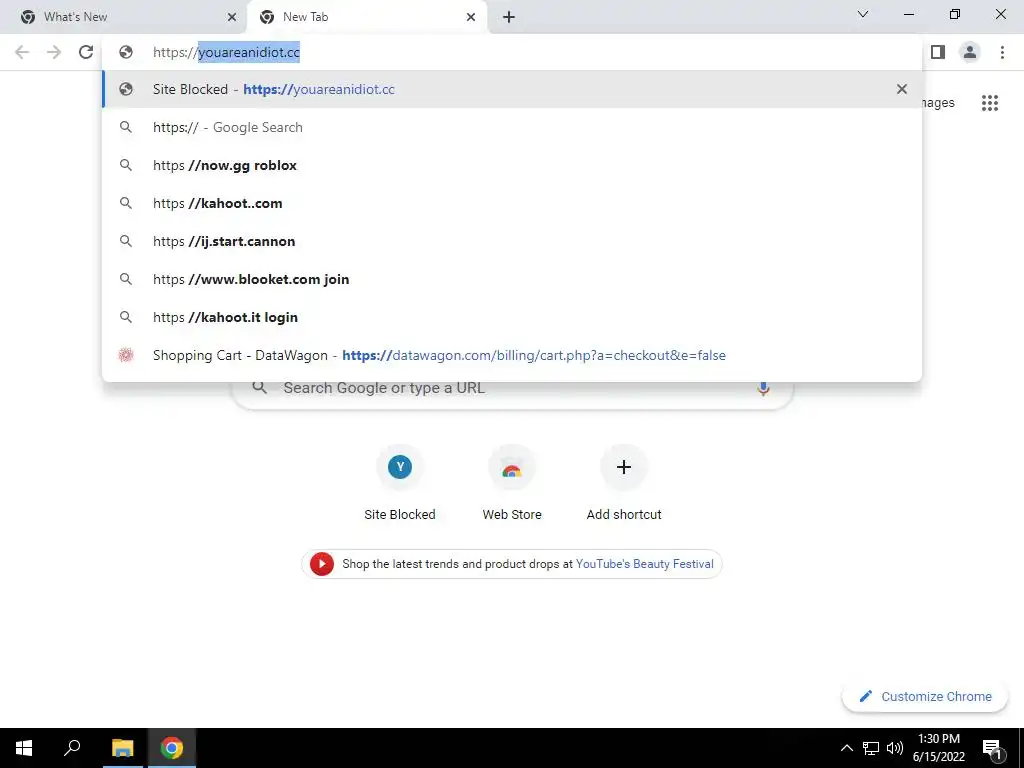Open the Windows Start menu
This screenshot has height=768, width=1024.
click(x=24, y=748)
